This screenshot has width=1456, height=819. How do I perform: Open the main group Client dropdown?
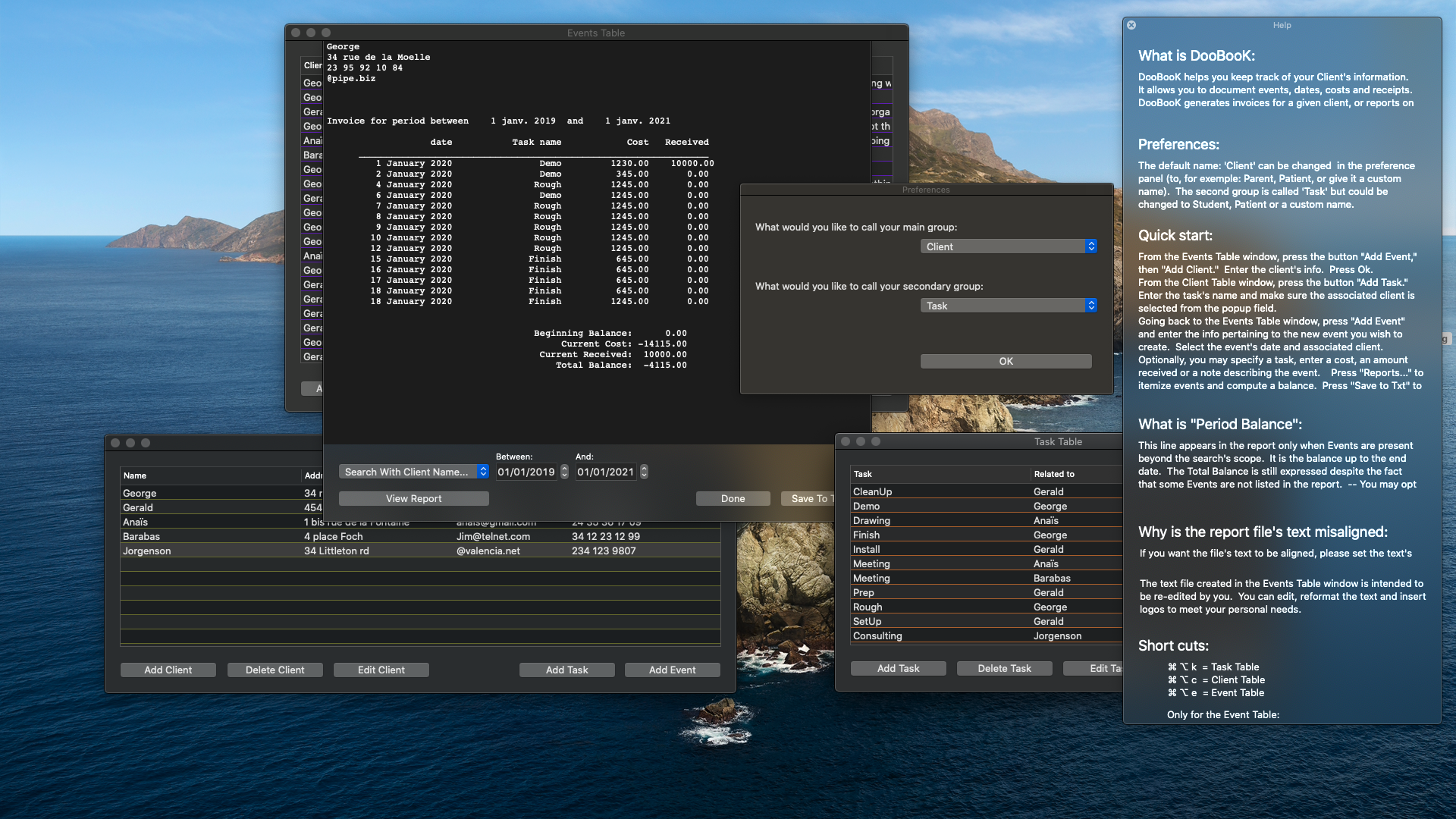coord(1008,246)
